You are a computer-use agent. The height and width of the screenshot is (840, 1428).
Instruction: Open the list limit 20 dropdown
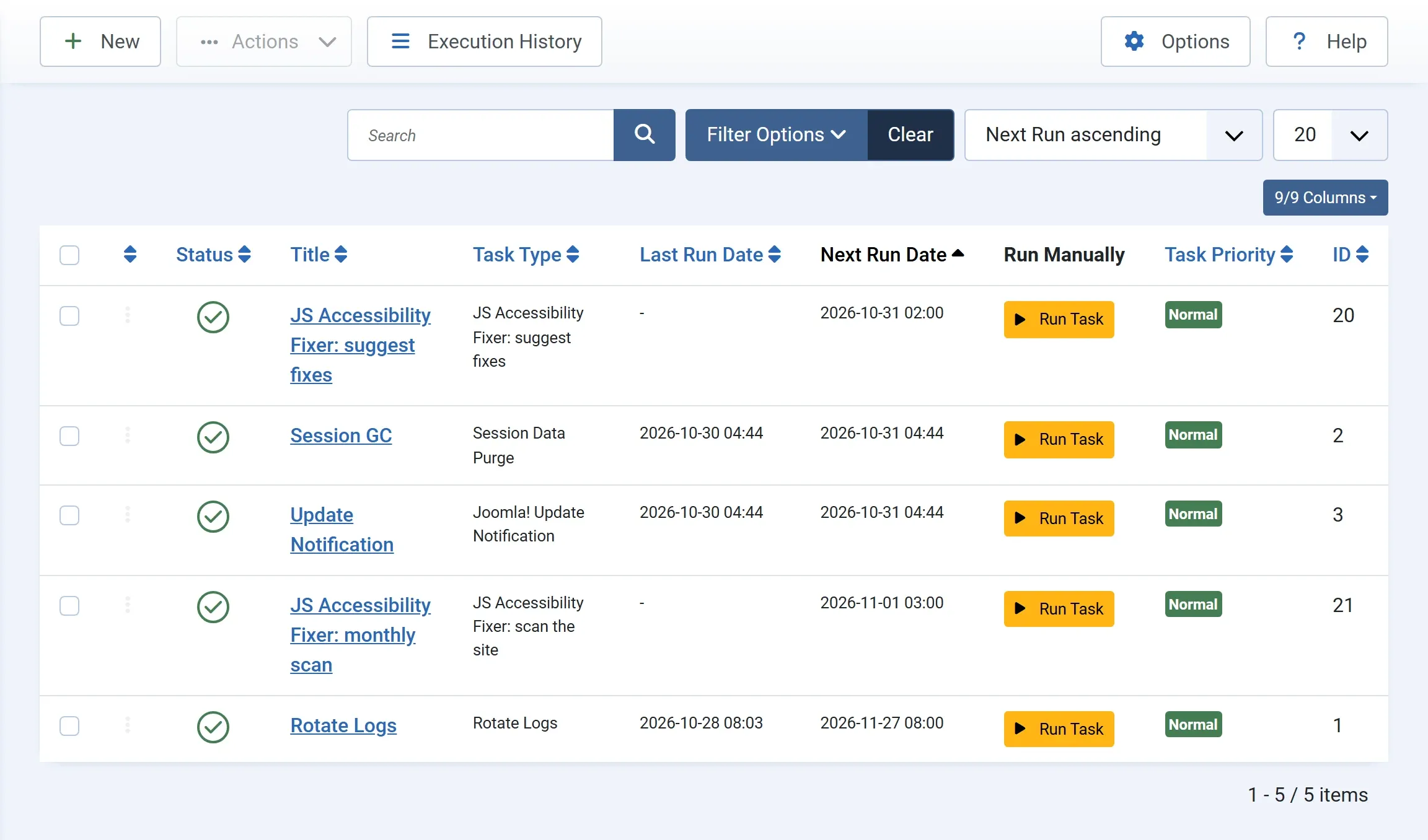(1330, 135)
